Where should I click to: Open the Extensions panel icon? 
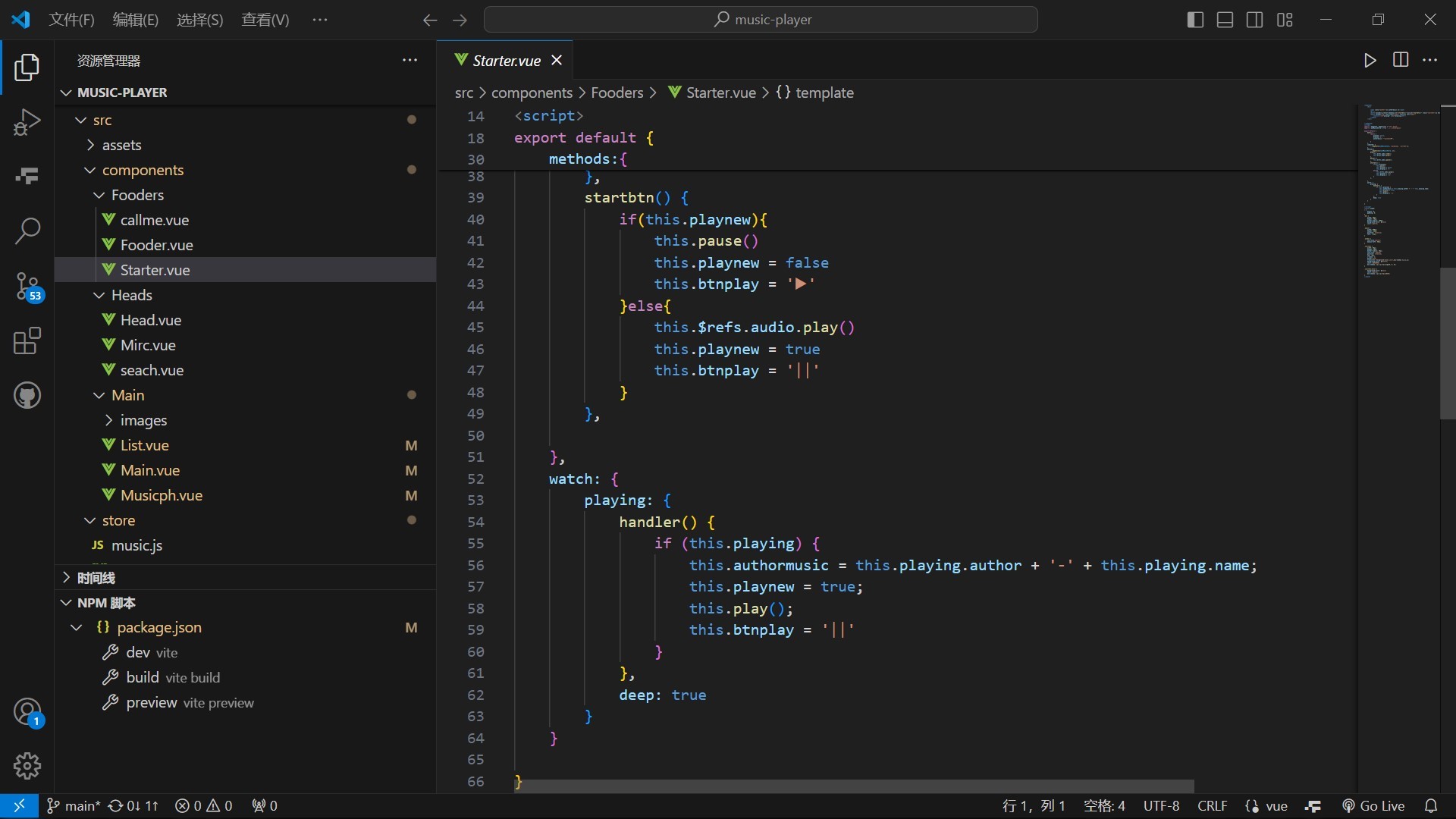coord(27,340)
